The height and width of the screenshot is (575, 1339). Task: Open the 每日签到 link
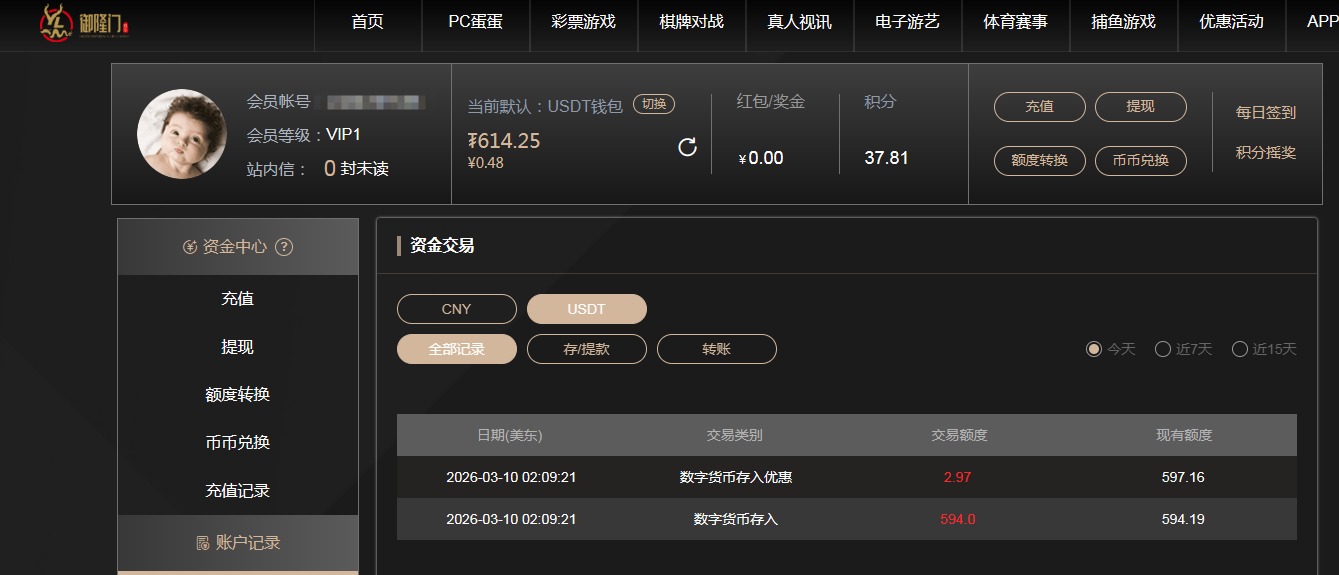1266,113
